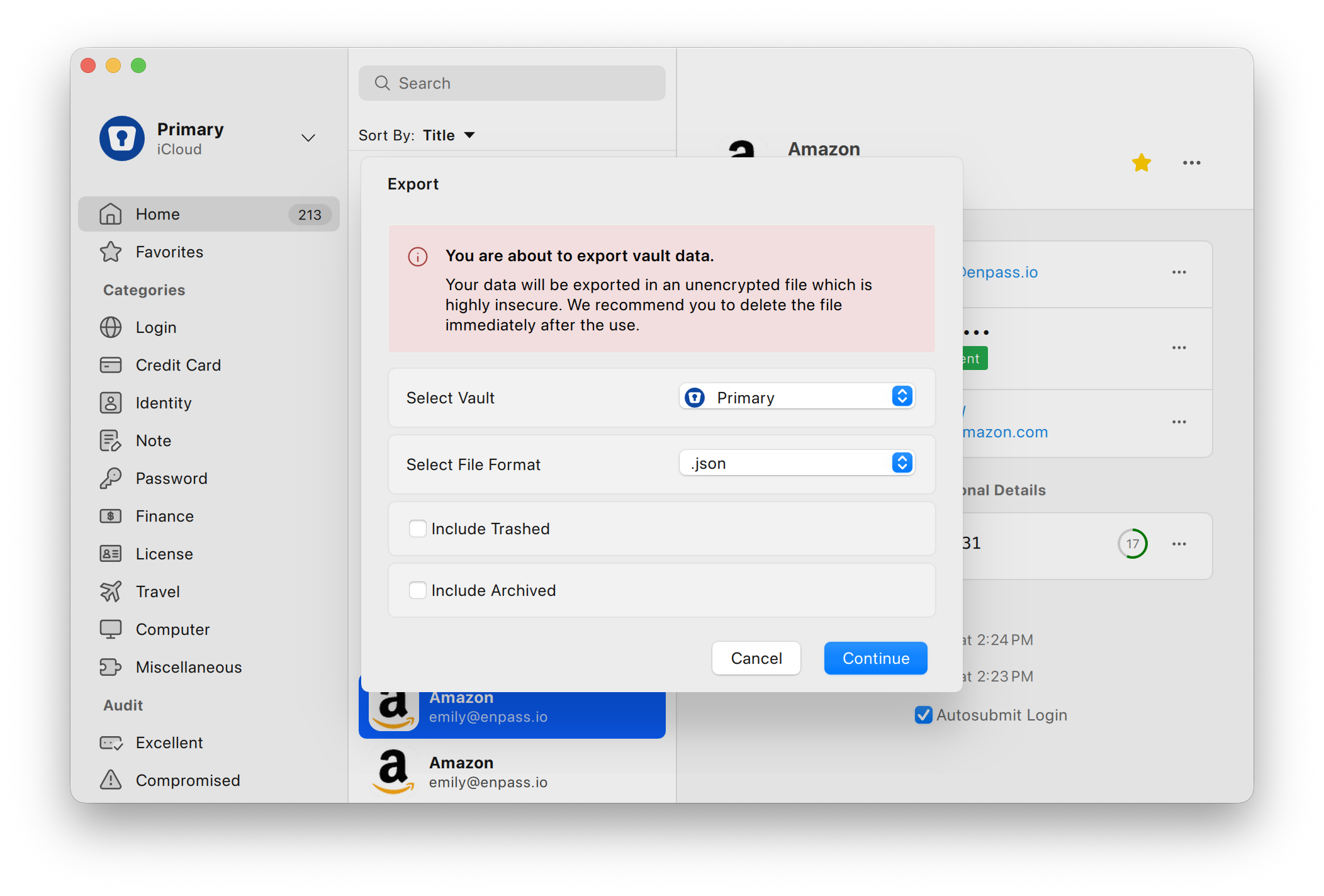This screenshot has height=896, width=1324.
Task: Click the unselected Amazon item logo
Action: pyautogui.click(x=394, y=771)
